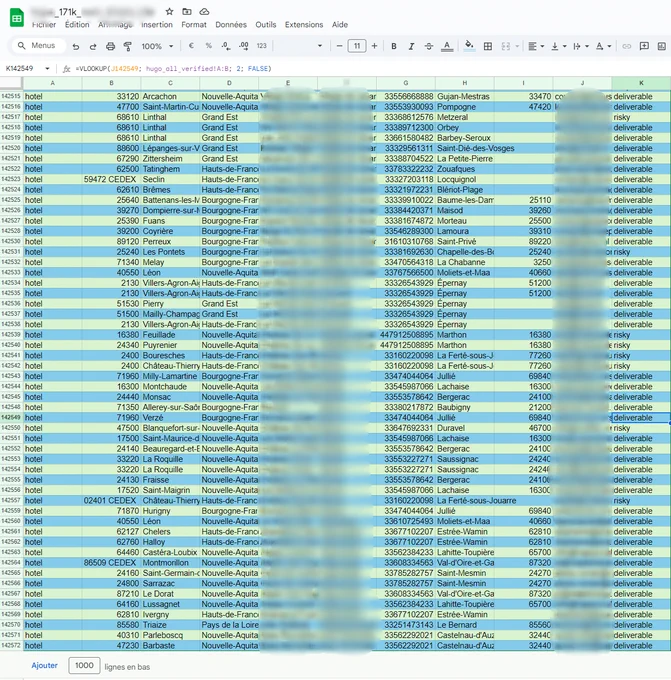Toggle bold formatting

pyautogui.click(x=394, y=46)
